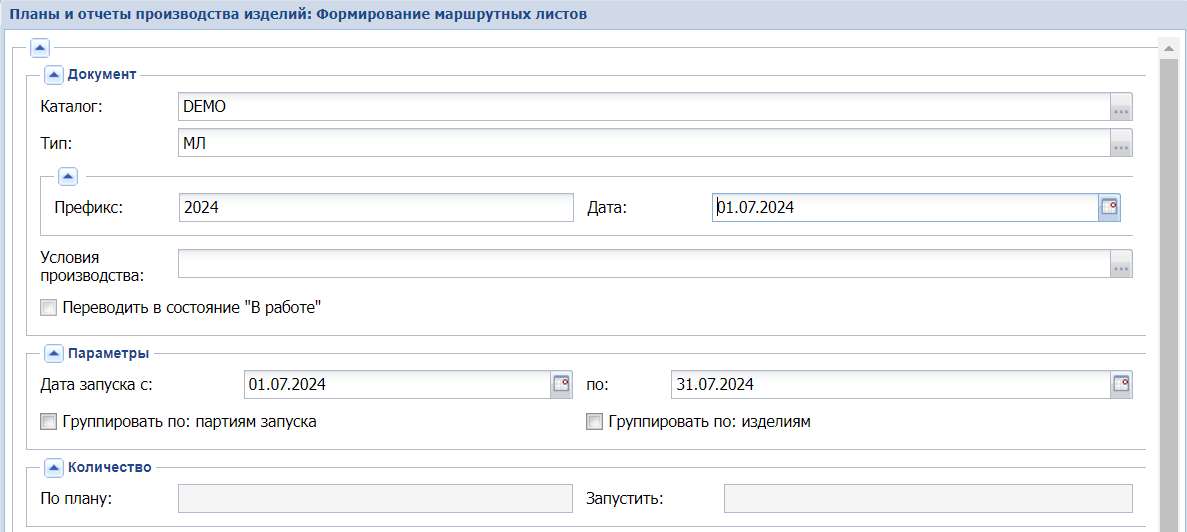Collapse the Документ section

[54, 74]
